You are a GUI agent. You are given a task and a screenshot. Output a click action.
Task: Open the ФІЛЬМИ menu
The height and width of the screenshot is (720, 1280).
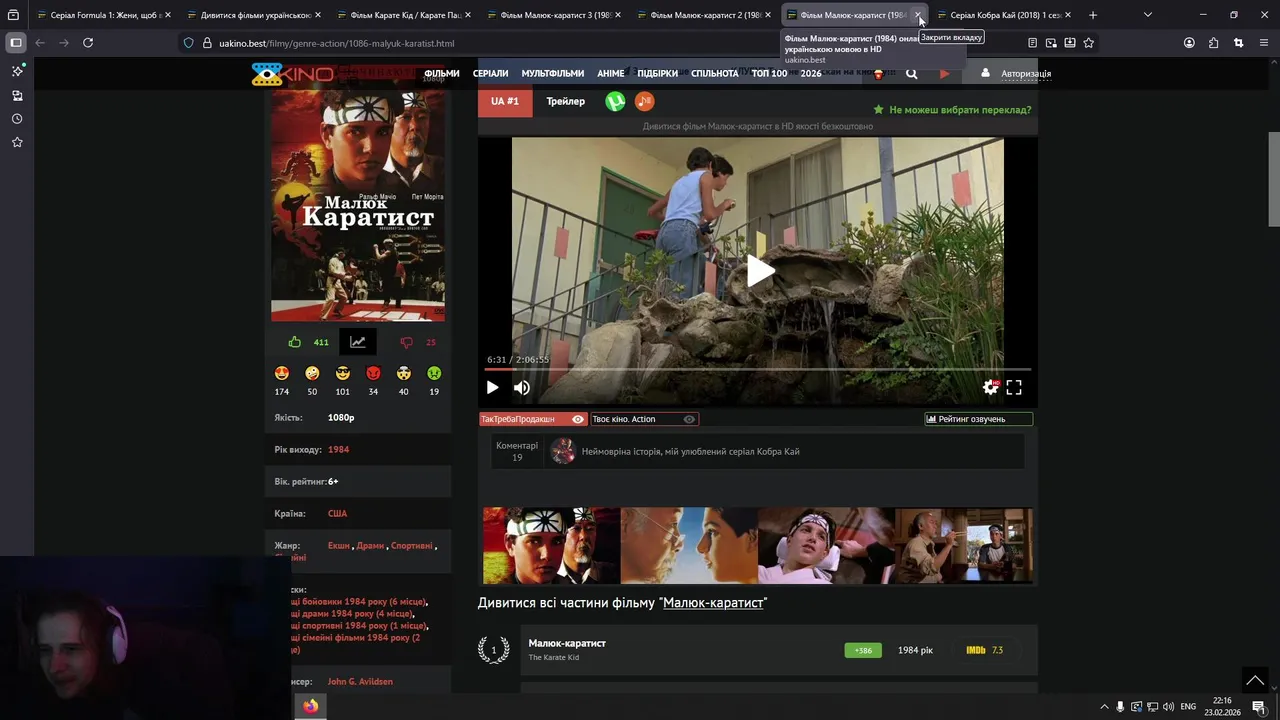[441, 73]
